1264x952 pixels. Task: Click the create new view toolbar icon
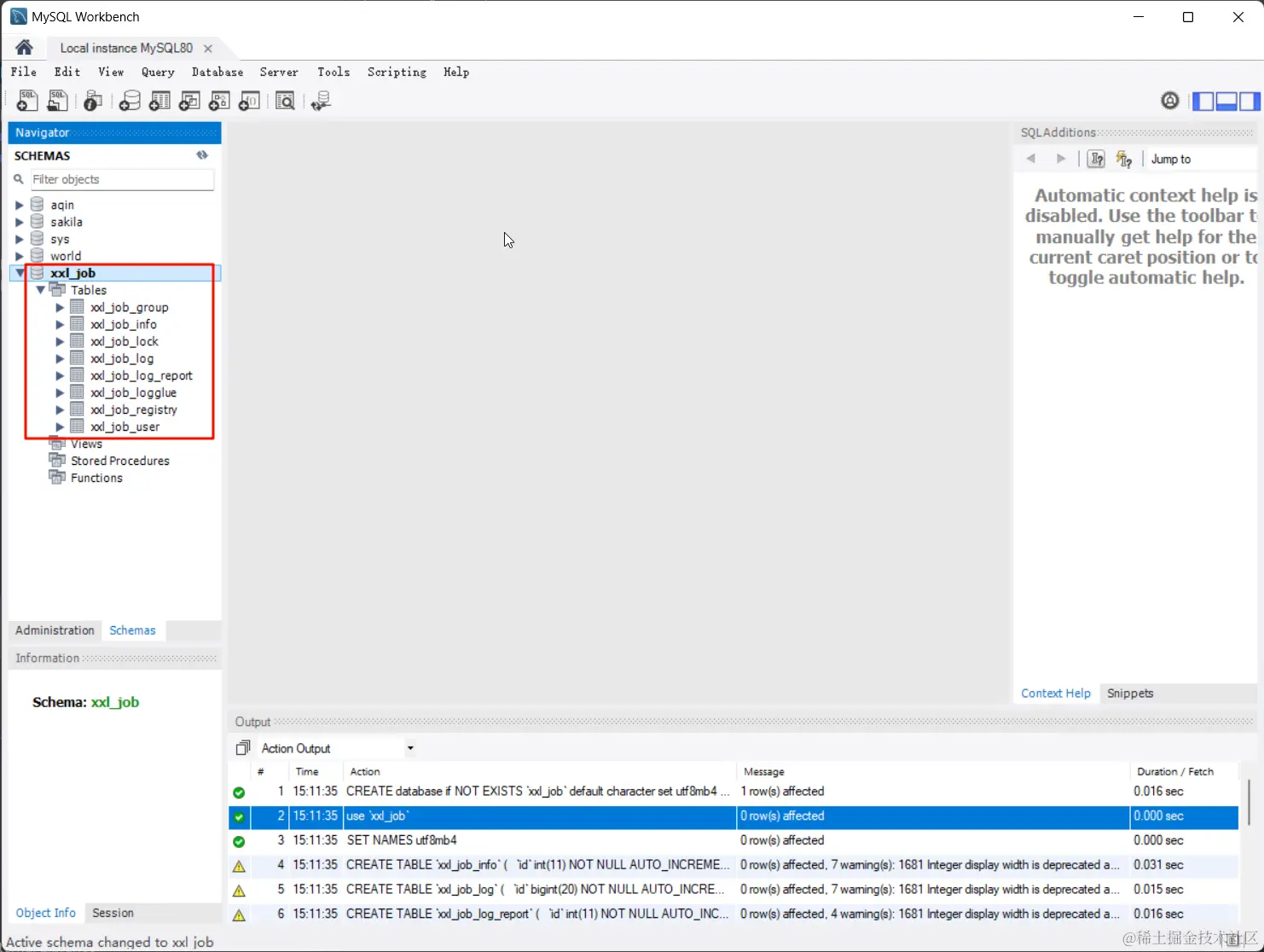189,101
